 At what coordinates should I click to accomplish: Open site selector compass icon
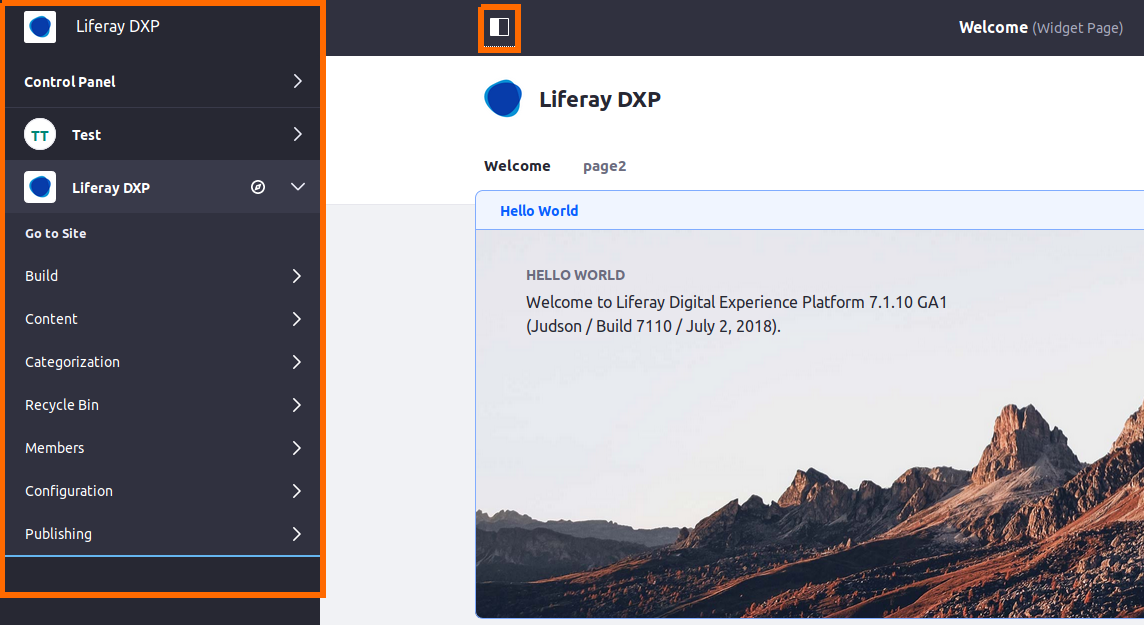pyautogui.click(x=258, y=187)
